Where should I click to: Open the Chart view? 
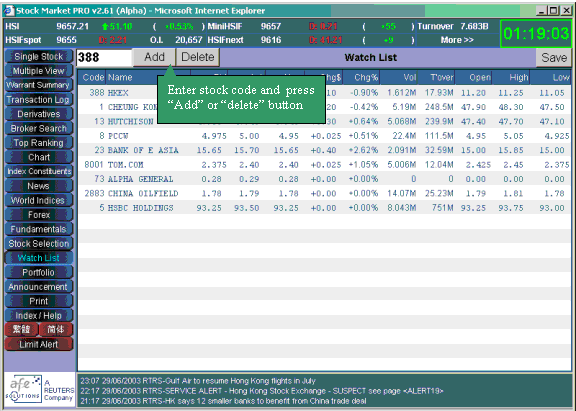(x=39, y=157)
